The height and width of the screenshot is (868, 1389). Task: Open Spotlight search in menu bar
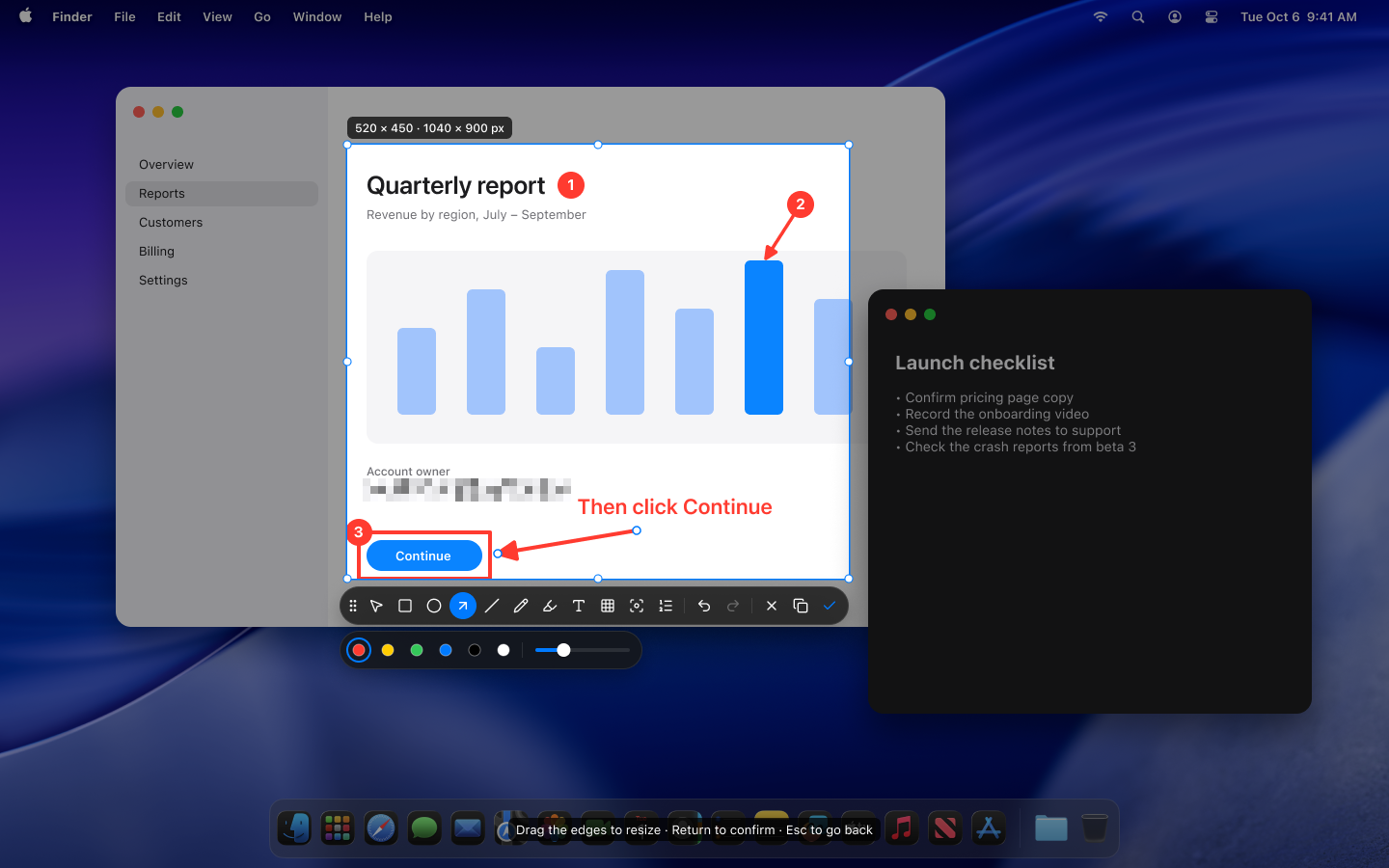coord(1138,16)
